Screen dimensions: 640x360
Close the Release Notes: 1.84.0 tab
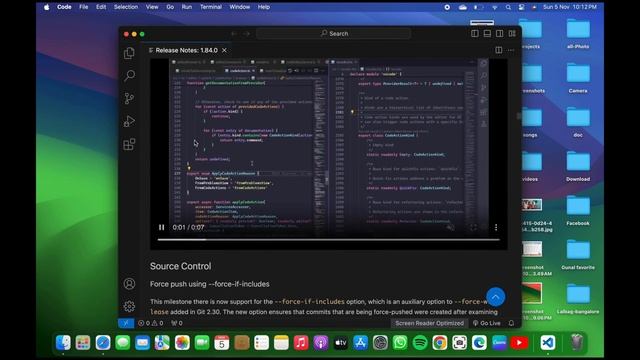tap(224, 50)
